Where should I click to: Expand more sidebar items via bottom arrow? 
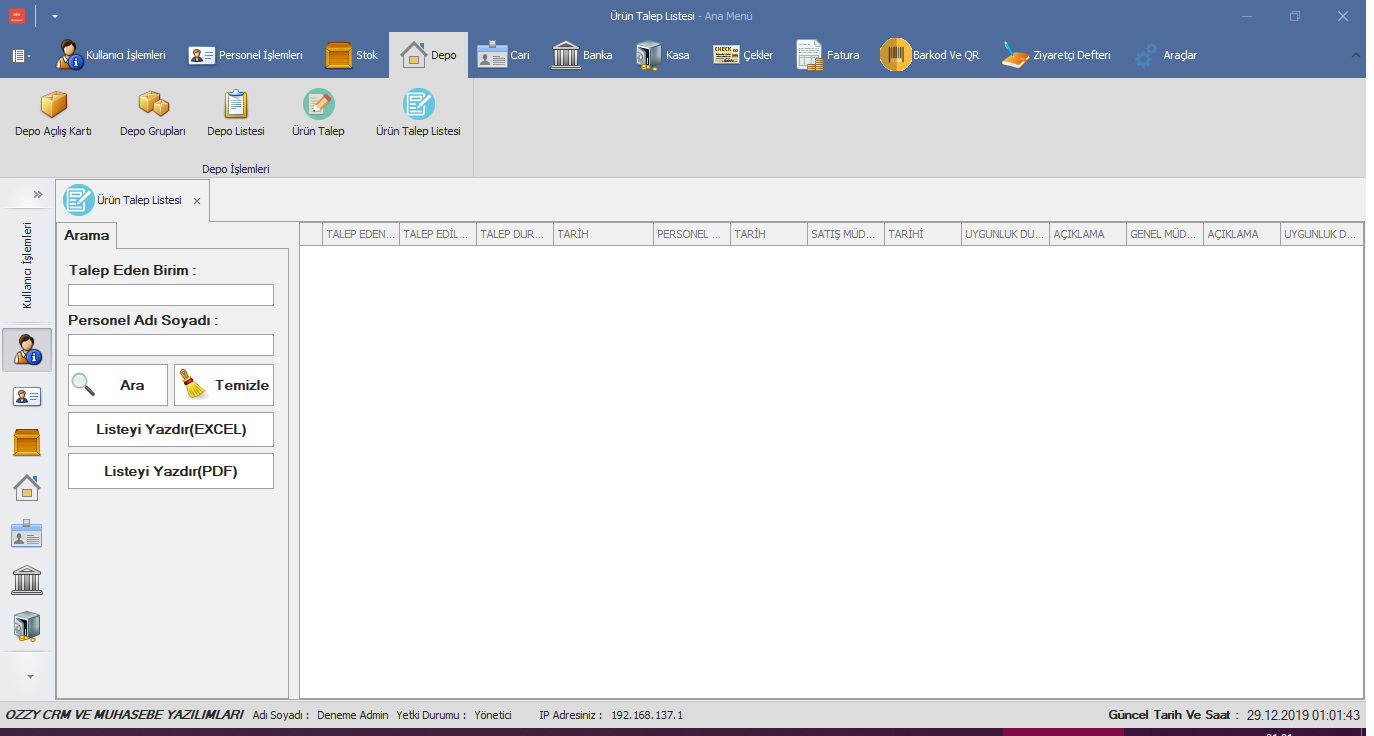pyautogui.click(x=29, y=676)
